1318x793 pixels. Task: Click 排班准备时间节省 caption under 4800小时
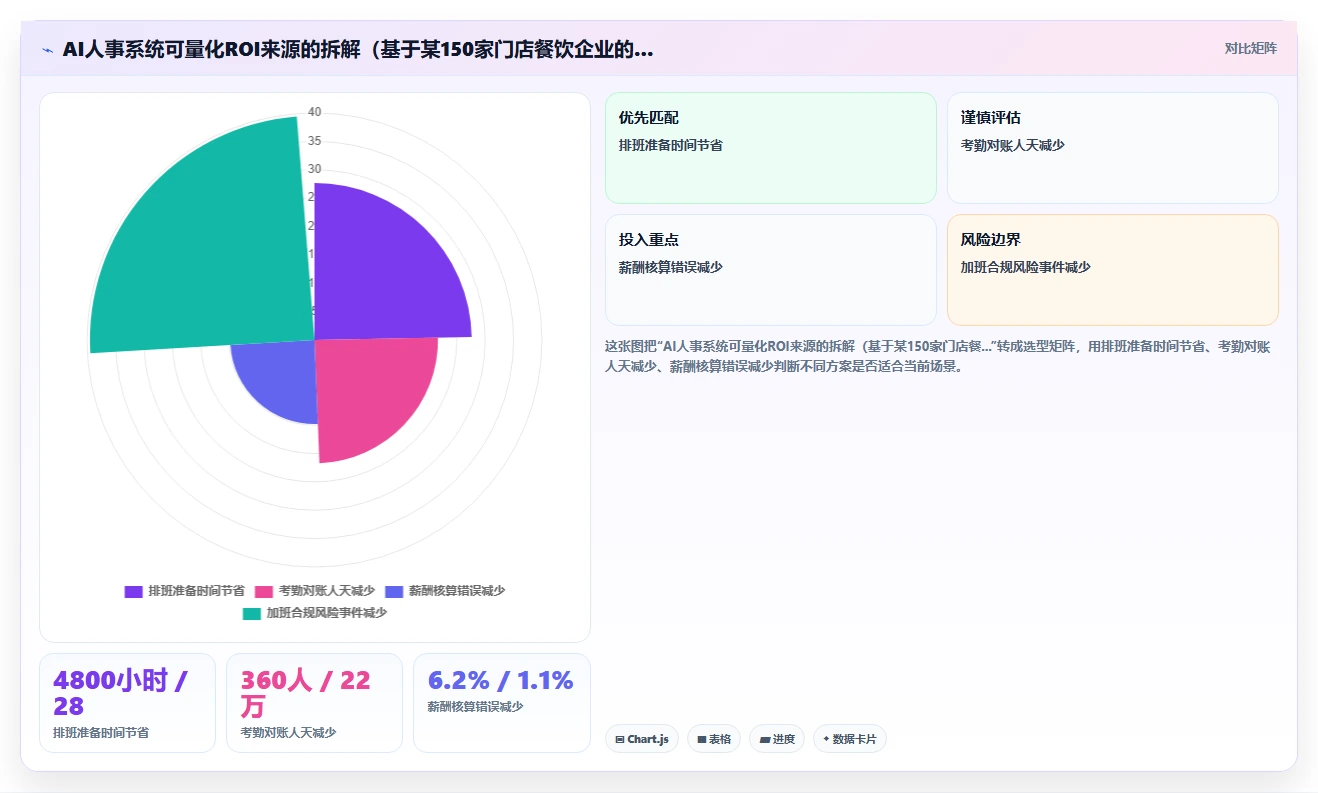pos(101,733)
